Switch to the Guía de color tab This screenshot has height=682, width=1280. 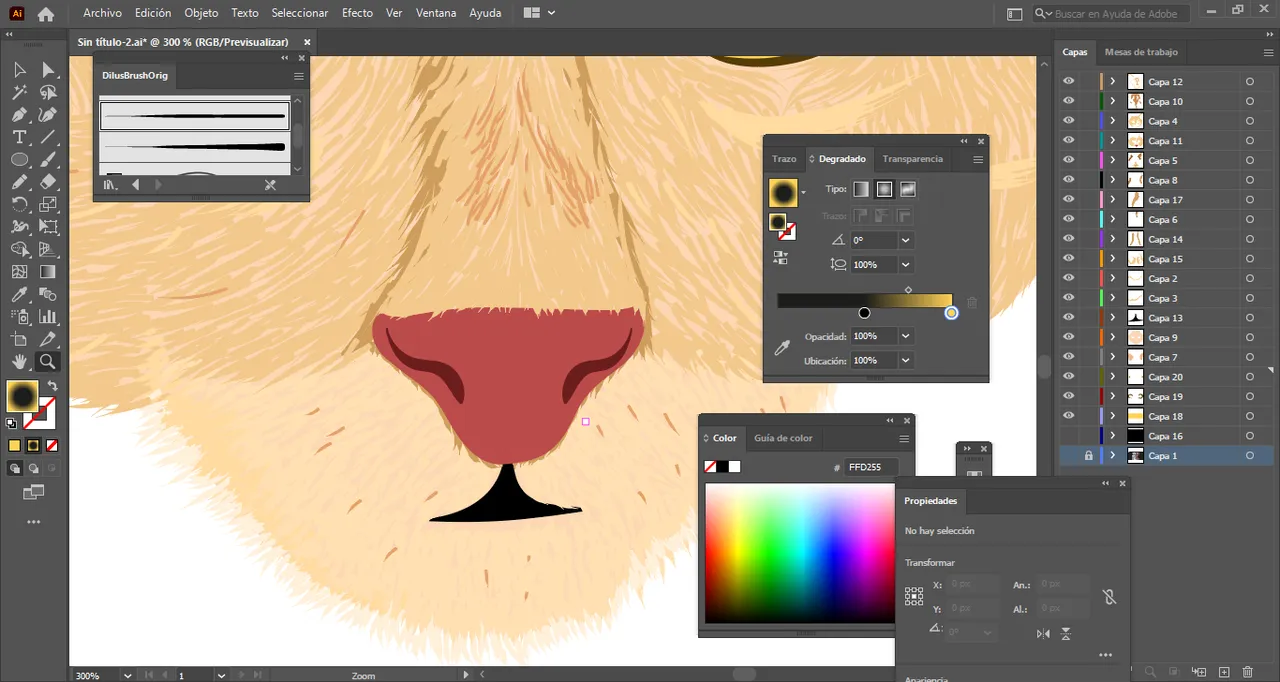point(783,438)
